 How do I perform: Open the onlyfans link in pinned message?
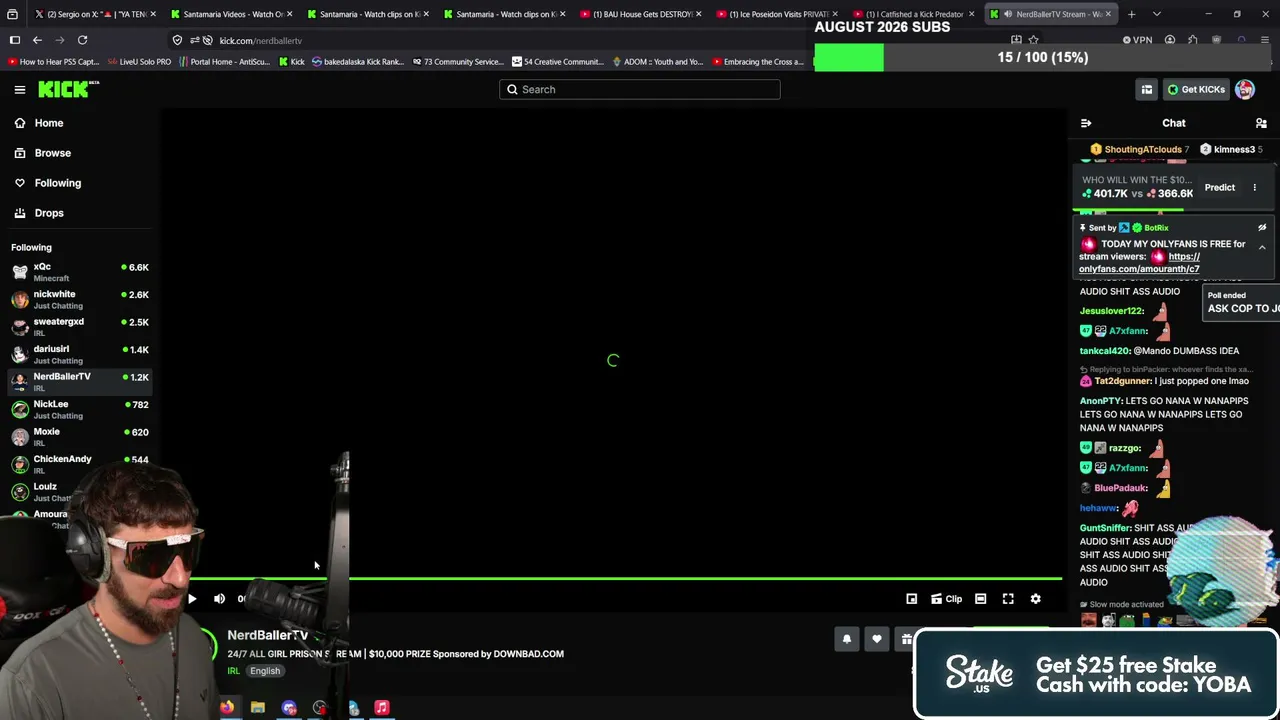pos(1139,263)
